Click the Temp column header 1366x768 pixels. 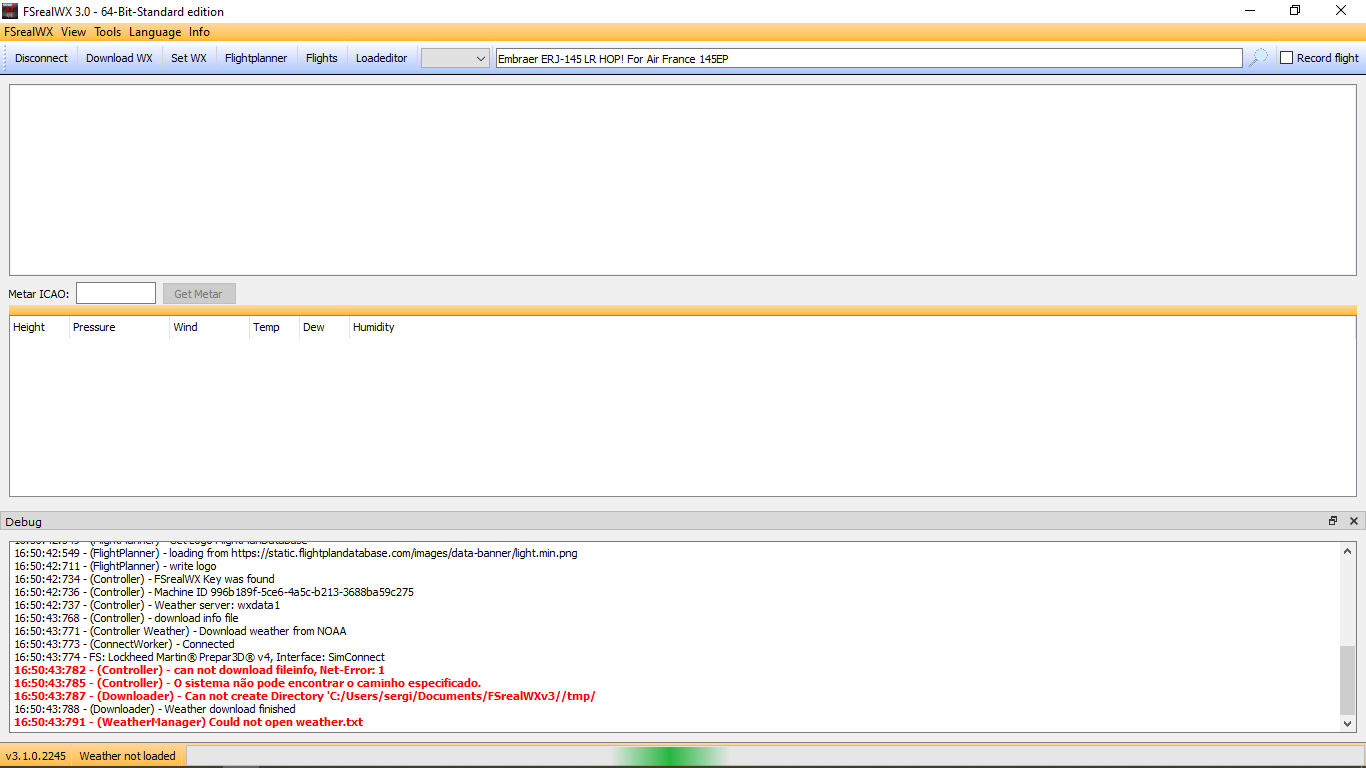(274, 327)
